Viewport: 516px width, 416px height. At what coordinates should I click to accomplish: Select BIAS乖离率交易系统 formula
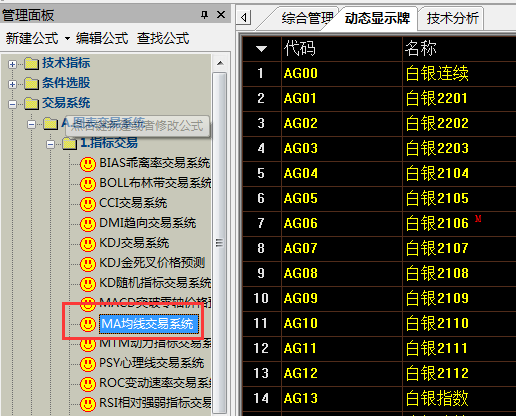click(155, 163)
